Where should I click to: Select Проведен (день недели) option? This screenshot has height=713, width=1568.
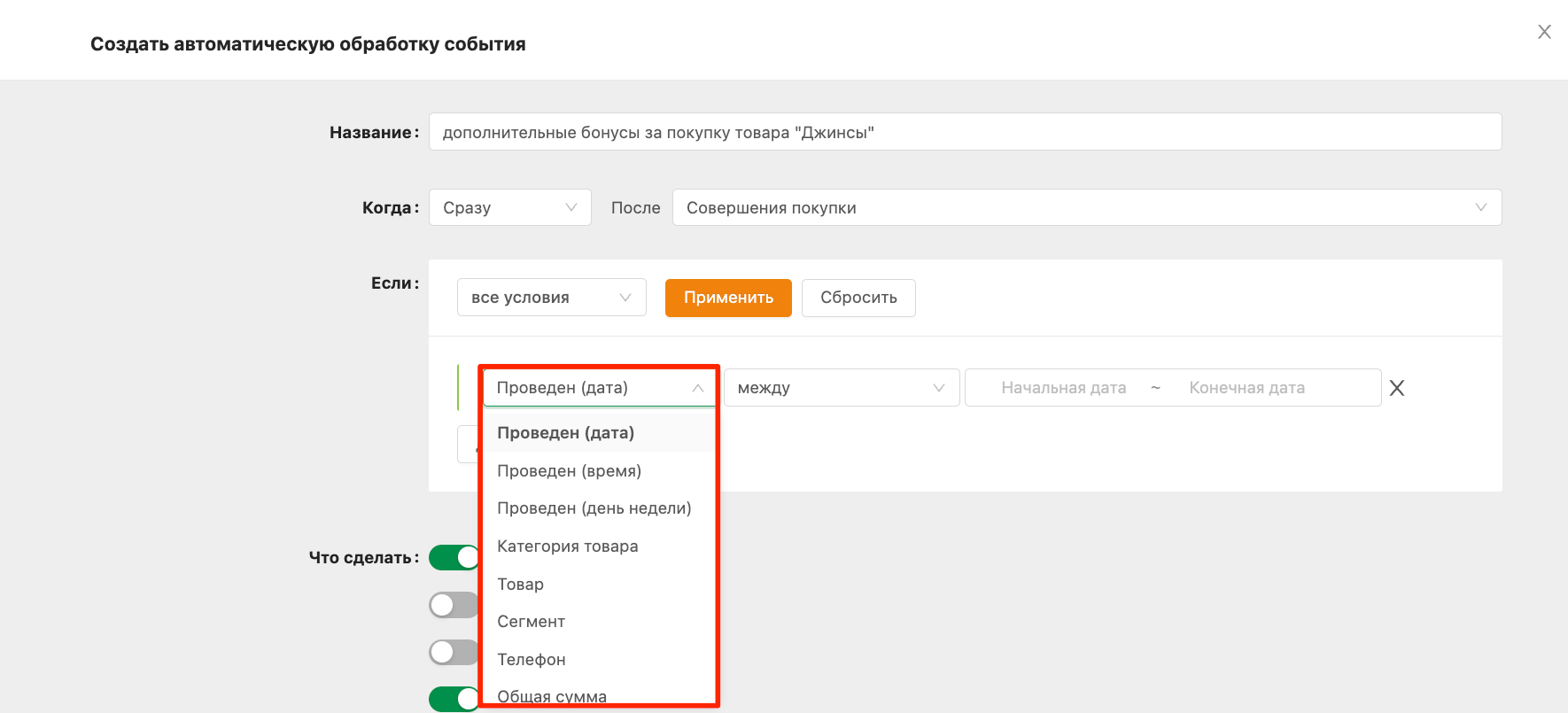(599, 508)
